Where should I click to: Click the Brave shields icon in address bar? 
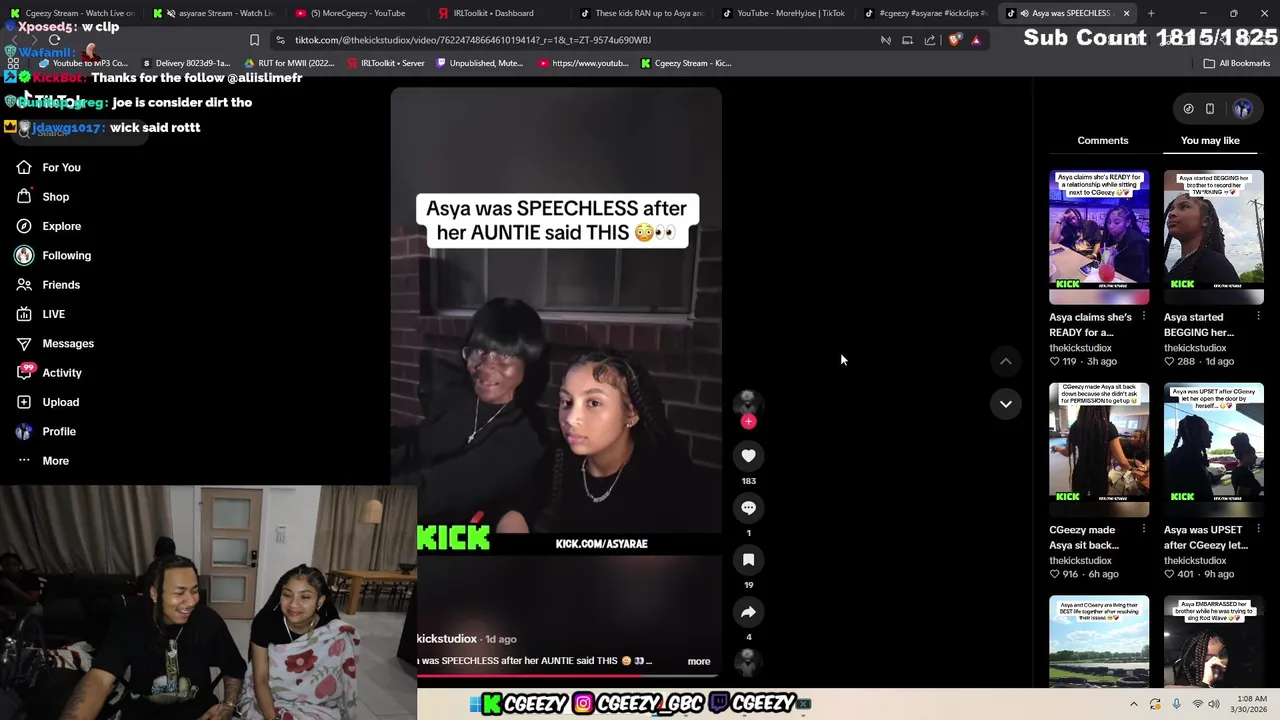[954, 40]
